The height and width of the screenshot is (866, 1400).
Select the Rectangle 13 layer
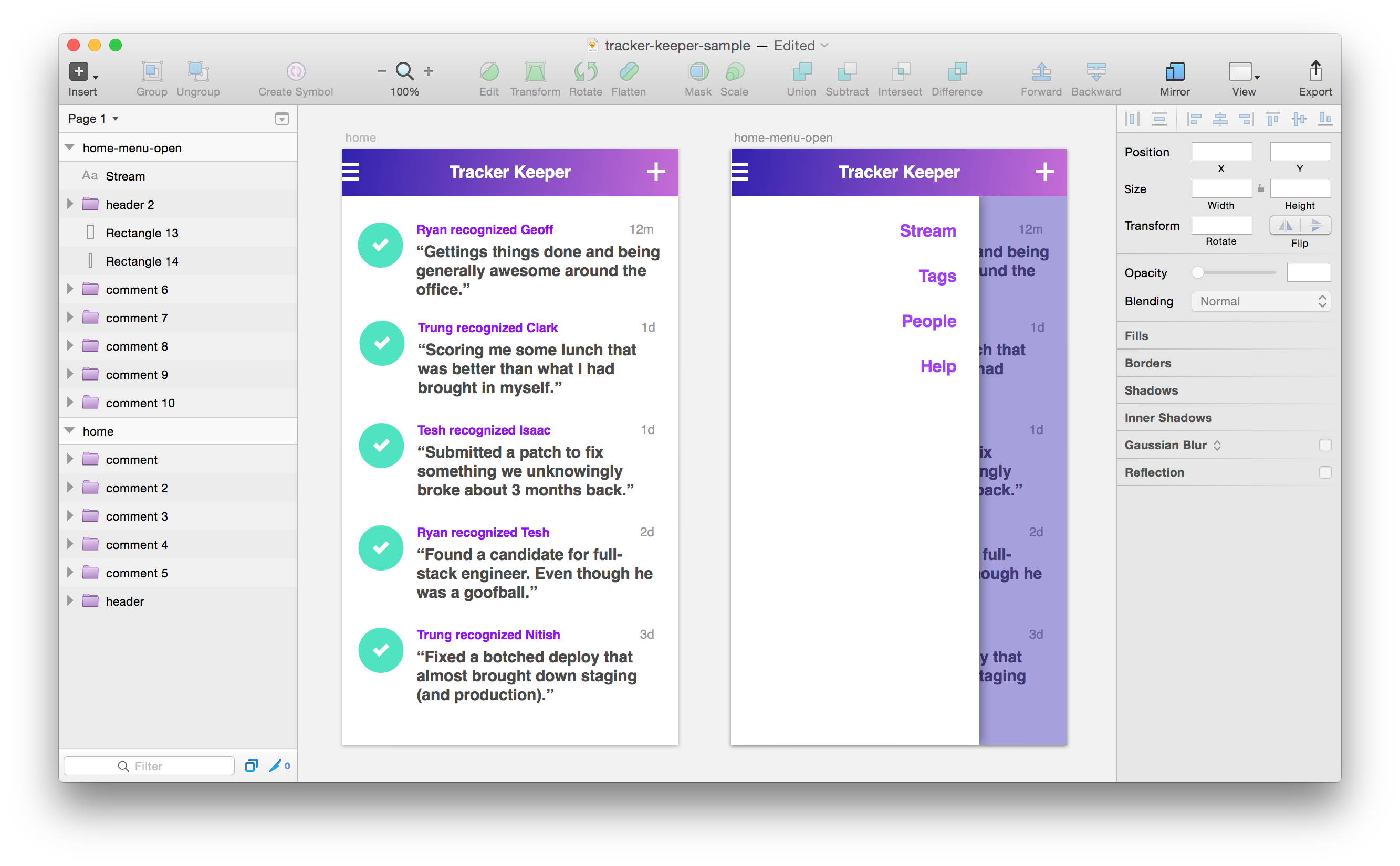click(x=142, y=233)
